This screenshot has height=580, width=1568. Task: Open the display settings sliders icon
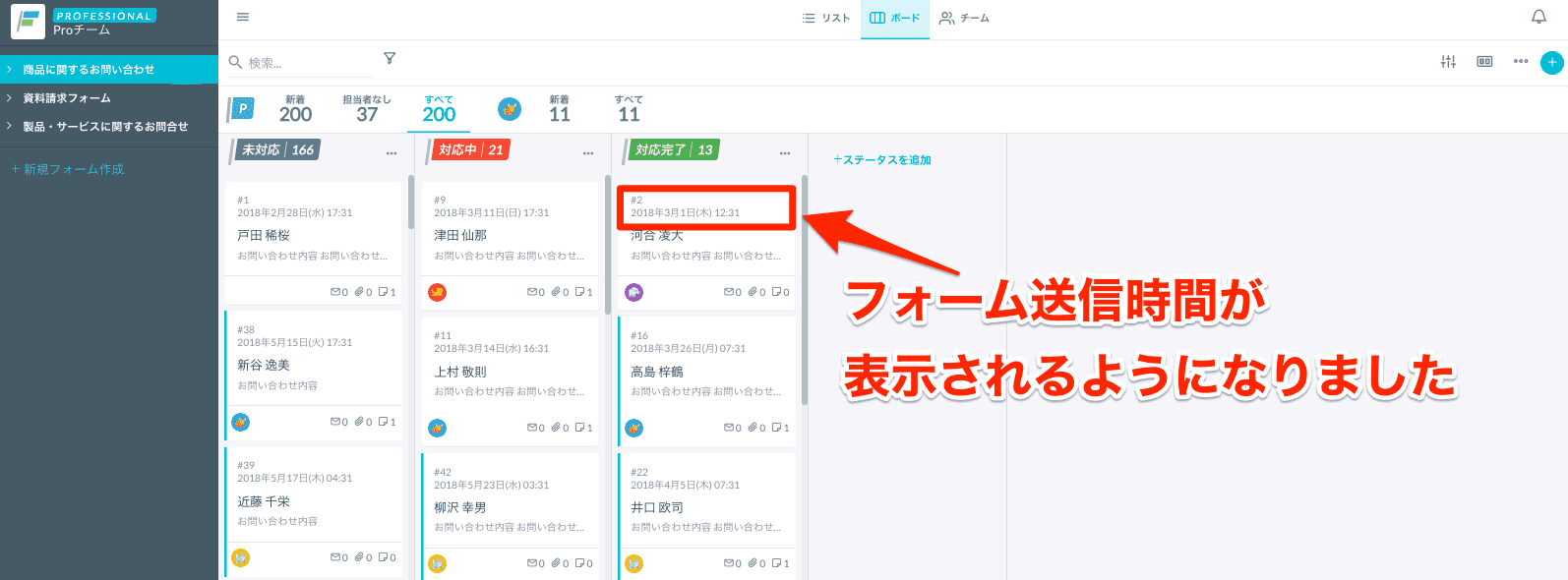coord(1448,61)
